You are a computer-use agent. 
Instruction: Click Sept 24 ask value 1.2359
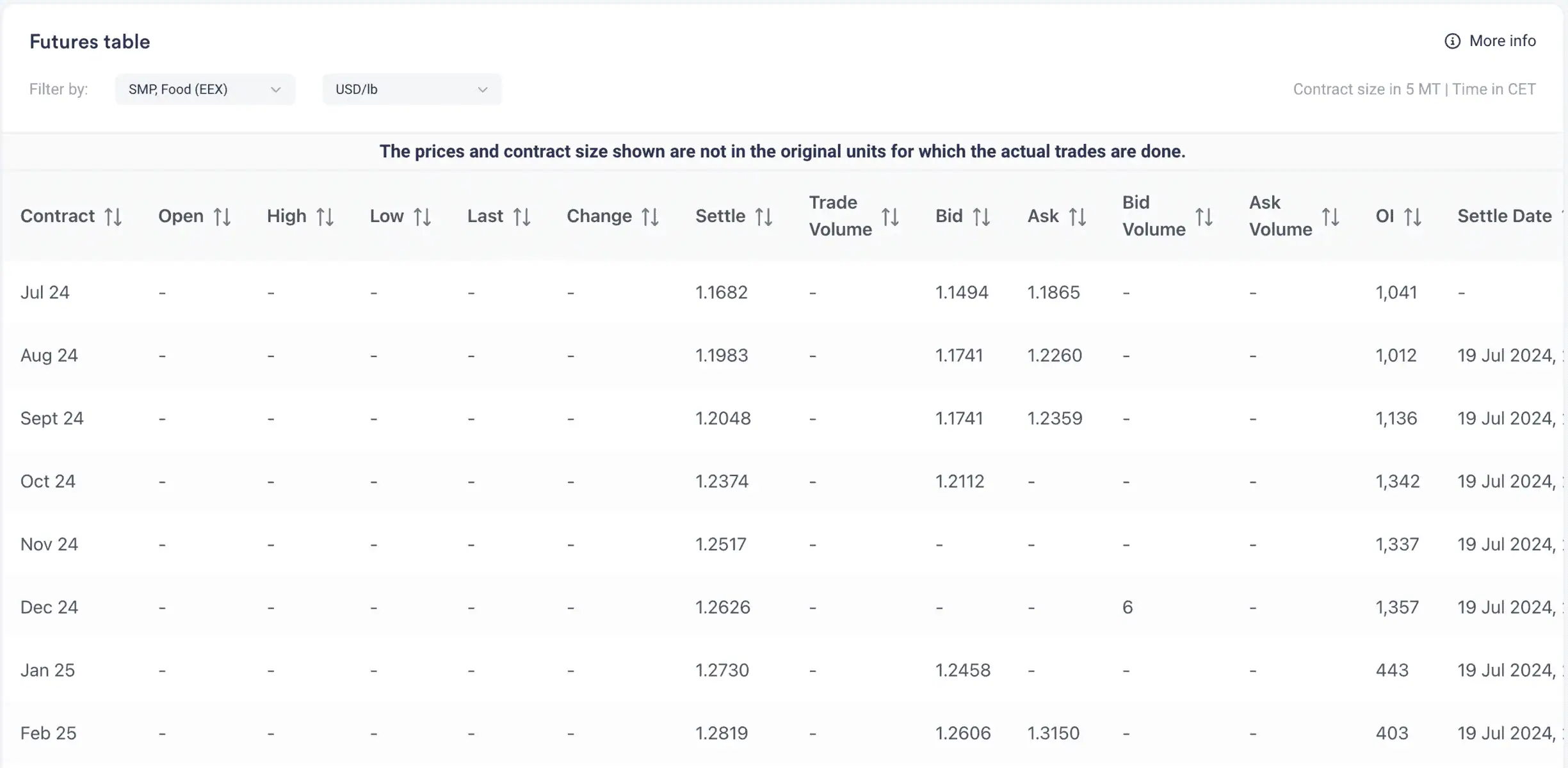tap(1055, 419)
